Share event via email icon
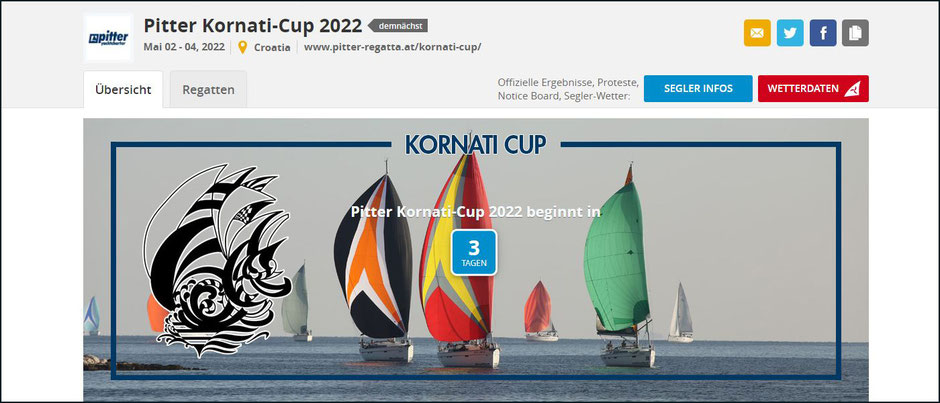Image resolution: width=940 pixels, height=403 pixels. click(757, 33)
